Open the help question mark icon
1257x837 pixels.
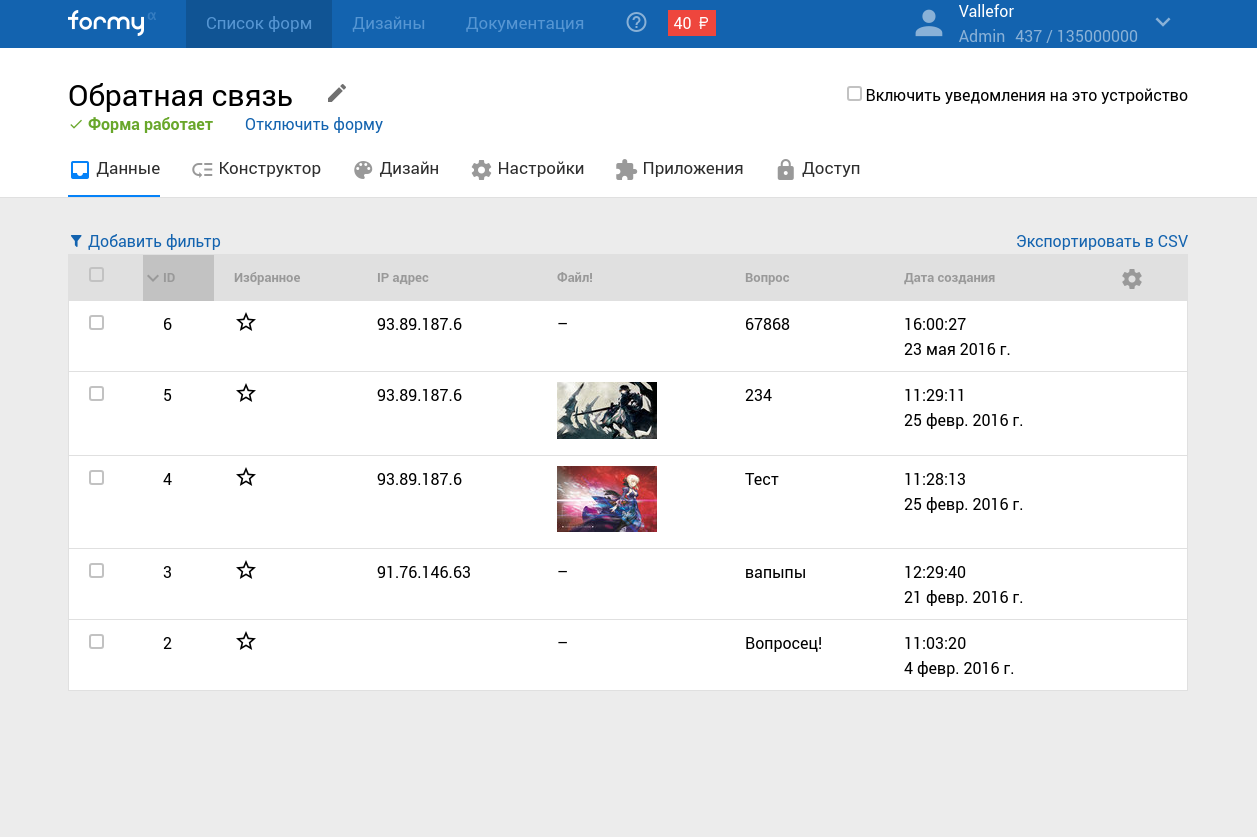[636, 23]
